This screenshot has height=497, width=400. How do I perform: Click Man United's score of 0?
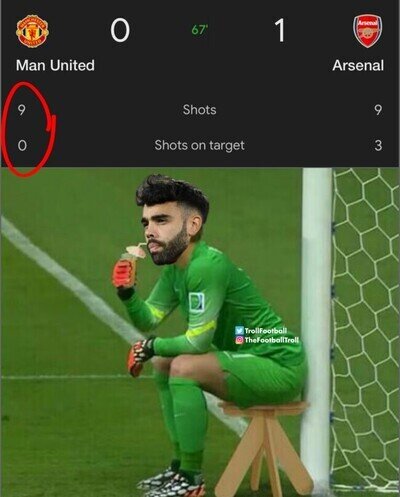coord(120,30)
